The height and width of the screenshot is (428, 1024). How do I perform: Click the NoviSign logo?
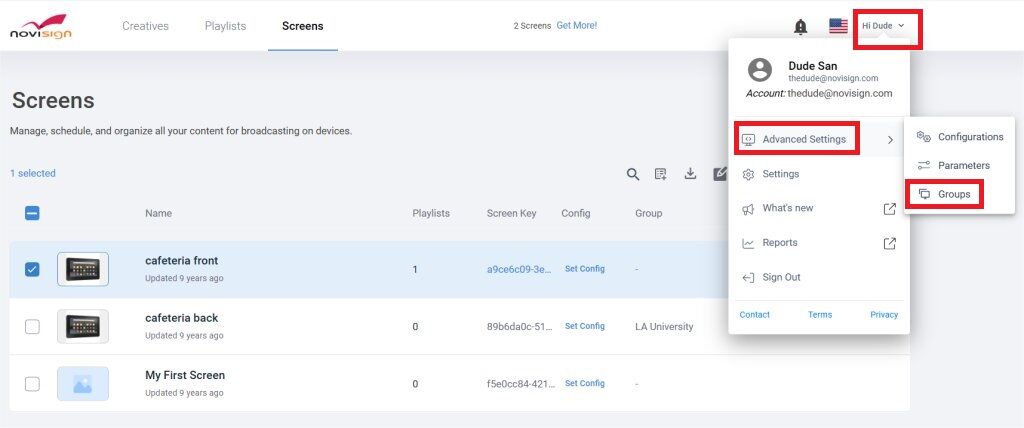coord(41,26)
